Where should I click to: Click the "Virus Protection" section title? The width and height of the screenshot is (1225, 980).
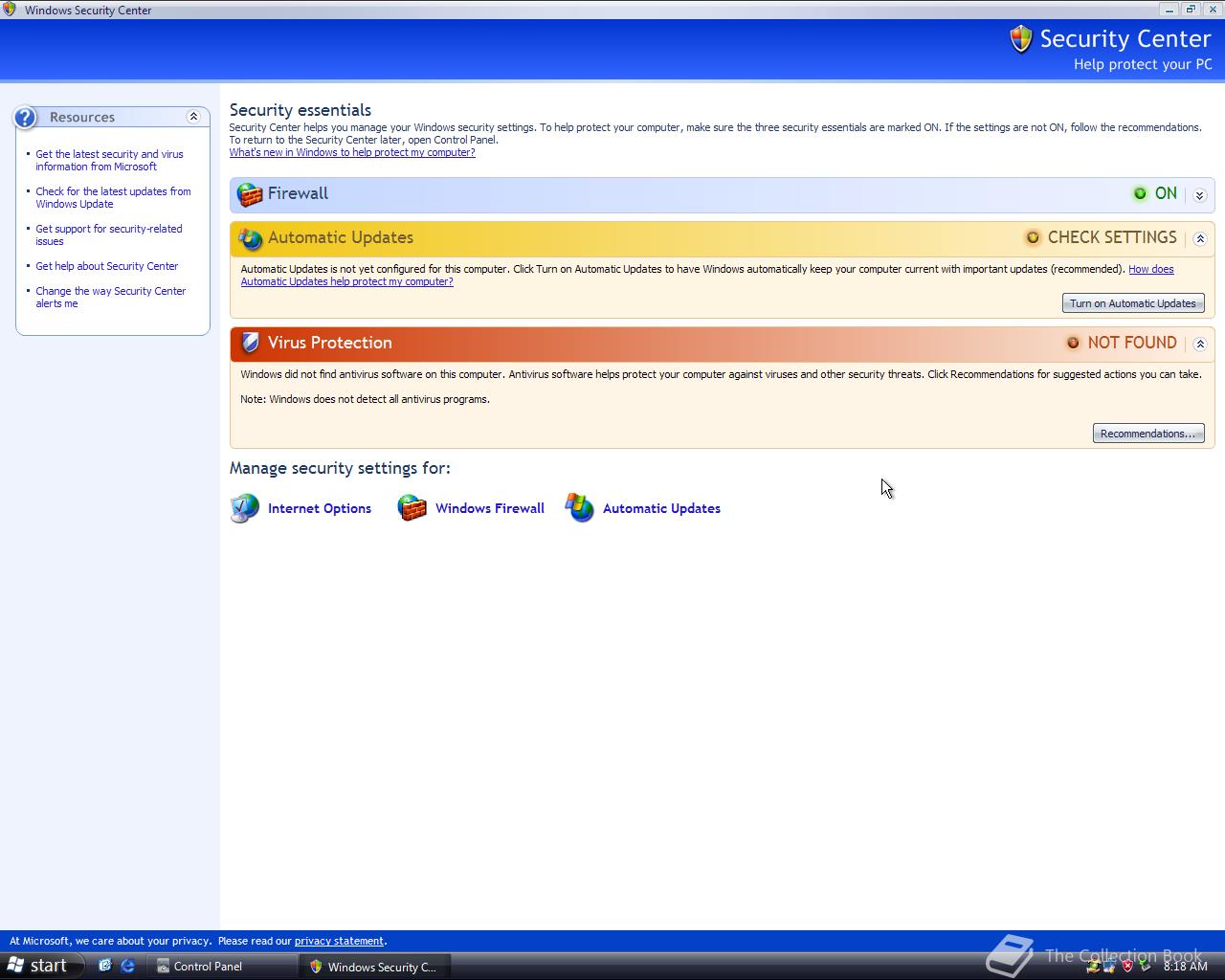(x=330, y=343)
